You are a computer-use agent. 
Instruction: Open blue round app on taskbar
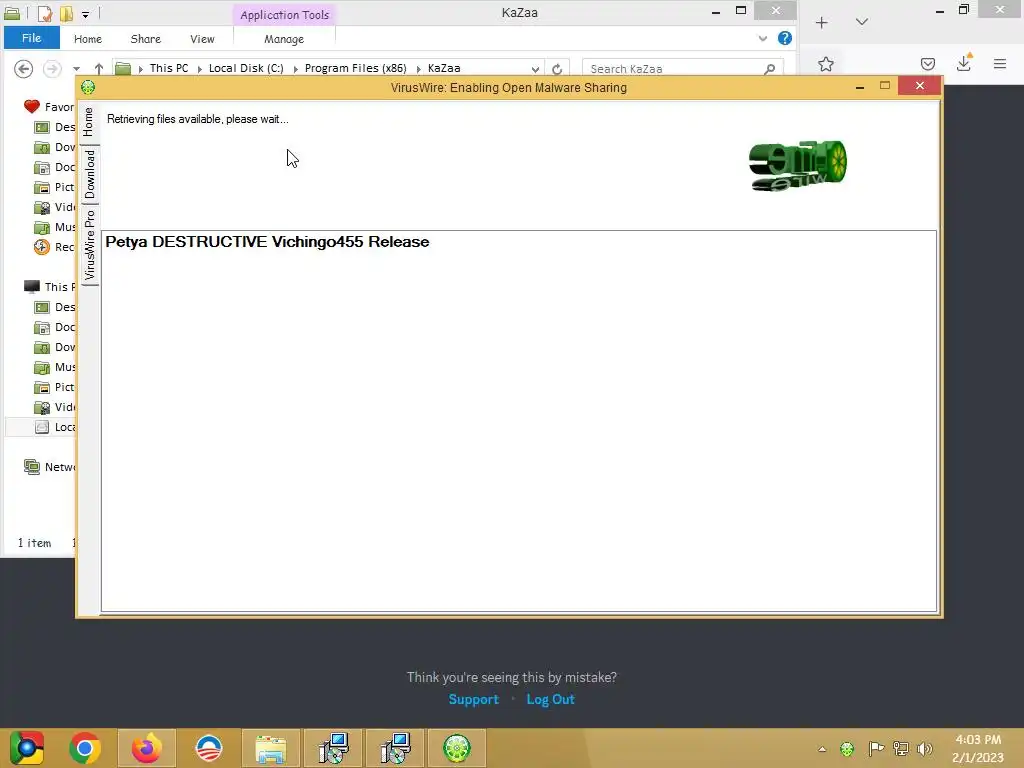point(209,748)
